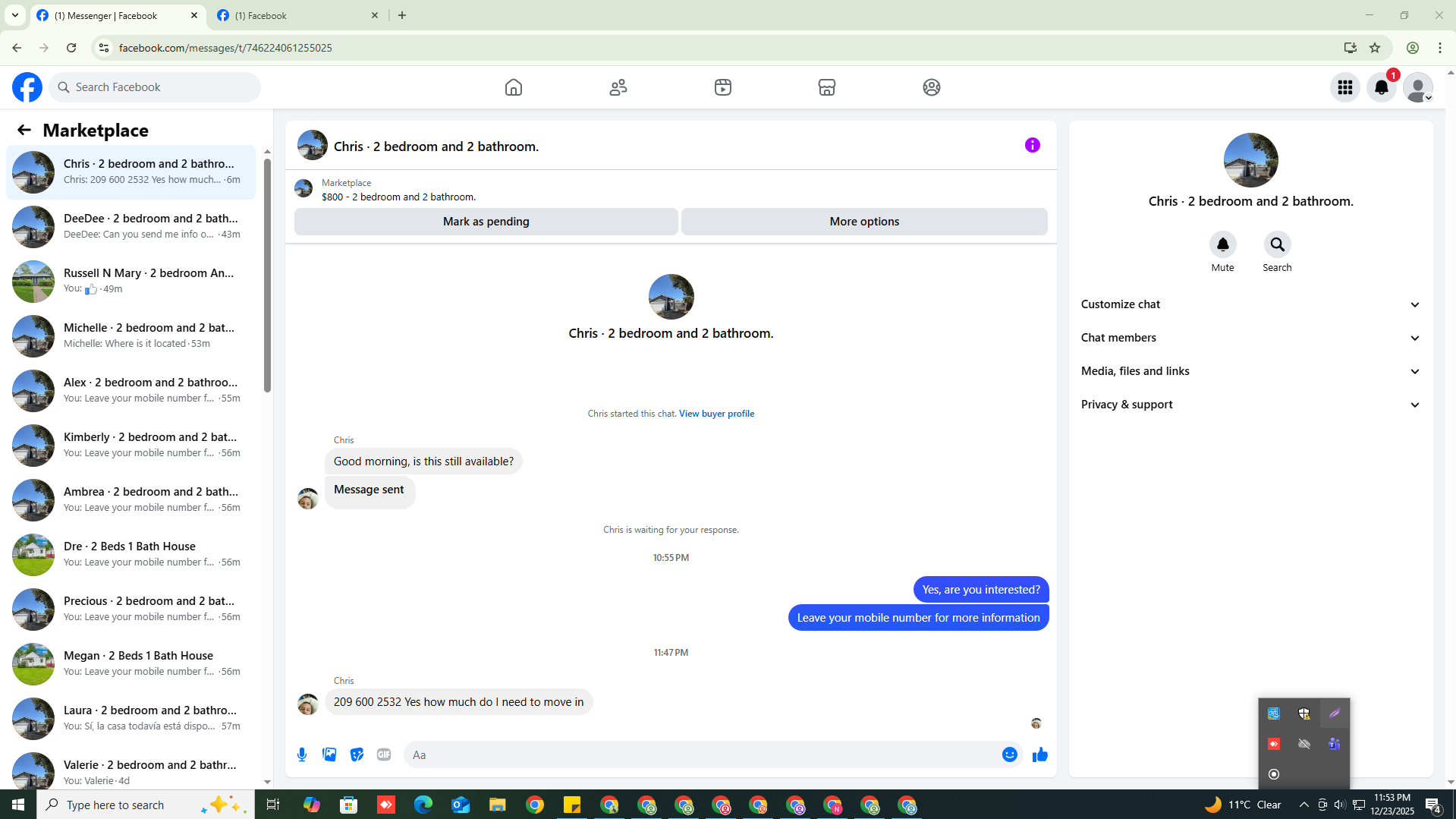Viewport: 1456px width, 819px height.
Task: Close the (1) Facebook tab
Action: [375, 15]
